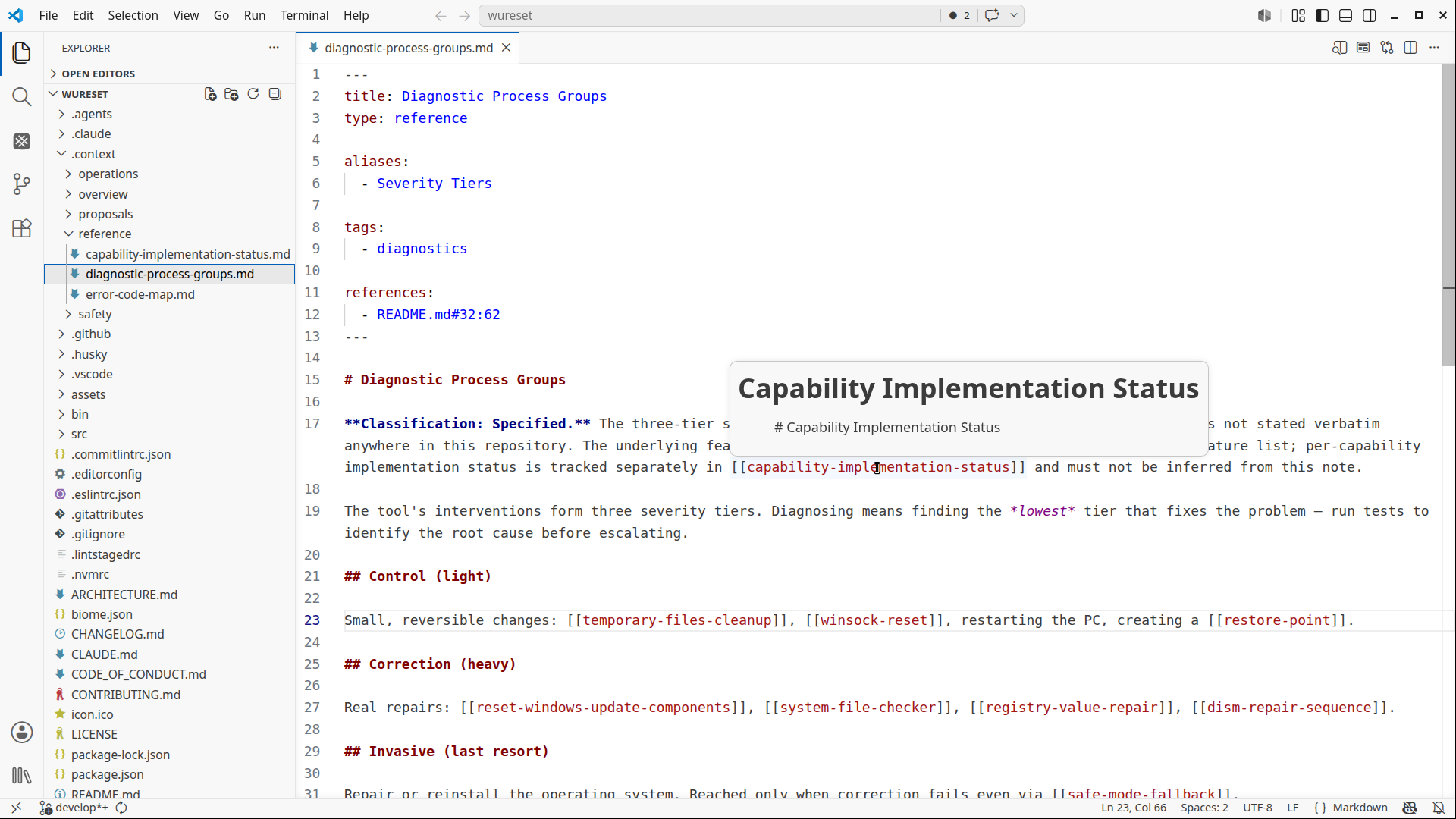Open the library view icon at sidebar bottom

point(22,776)
